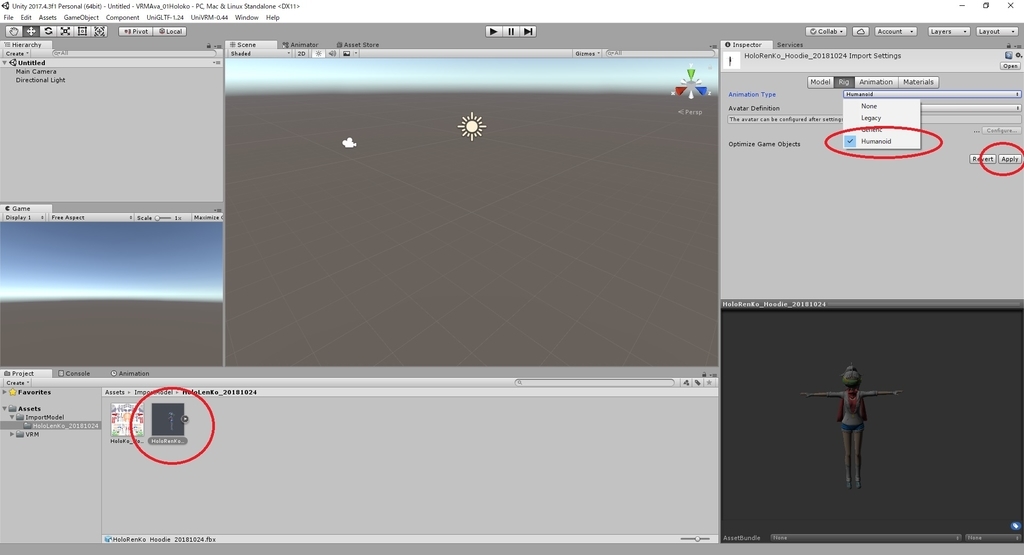Click the orientation gizmo in Scene view
Screen dimensions: 1024x555
point(690,84)
